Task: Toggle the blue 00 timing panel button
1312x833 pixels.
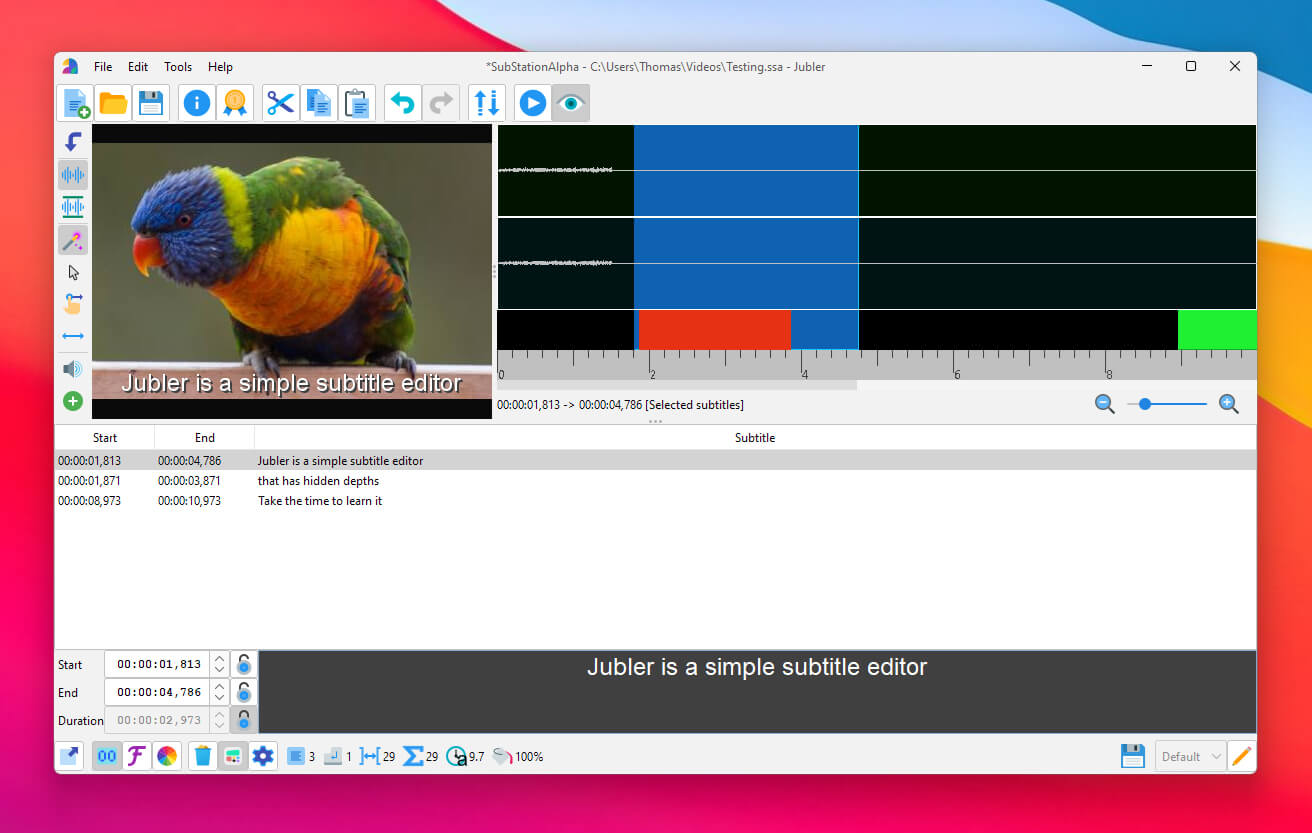Action: (107, 756)
